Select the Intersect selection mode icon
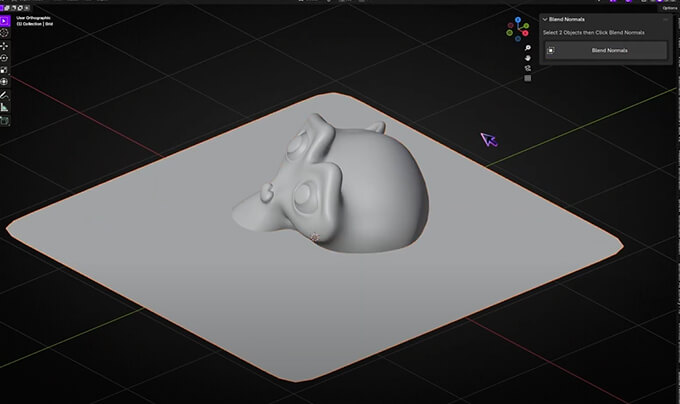 point(26,7)
